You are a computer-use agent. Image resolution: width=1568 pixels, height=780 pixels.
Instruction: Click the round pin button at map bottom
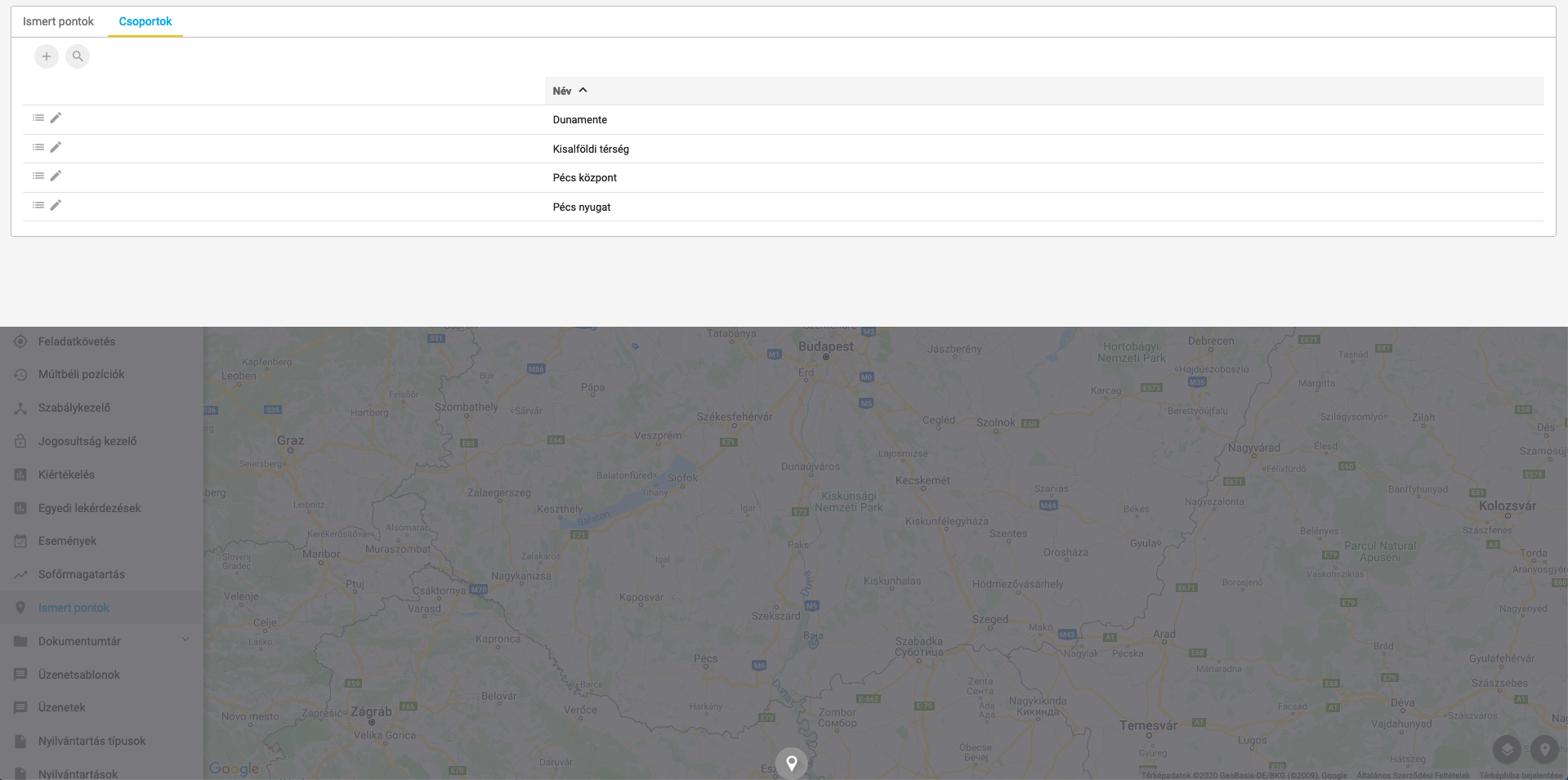click(791, 763)
